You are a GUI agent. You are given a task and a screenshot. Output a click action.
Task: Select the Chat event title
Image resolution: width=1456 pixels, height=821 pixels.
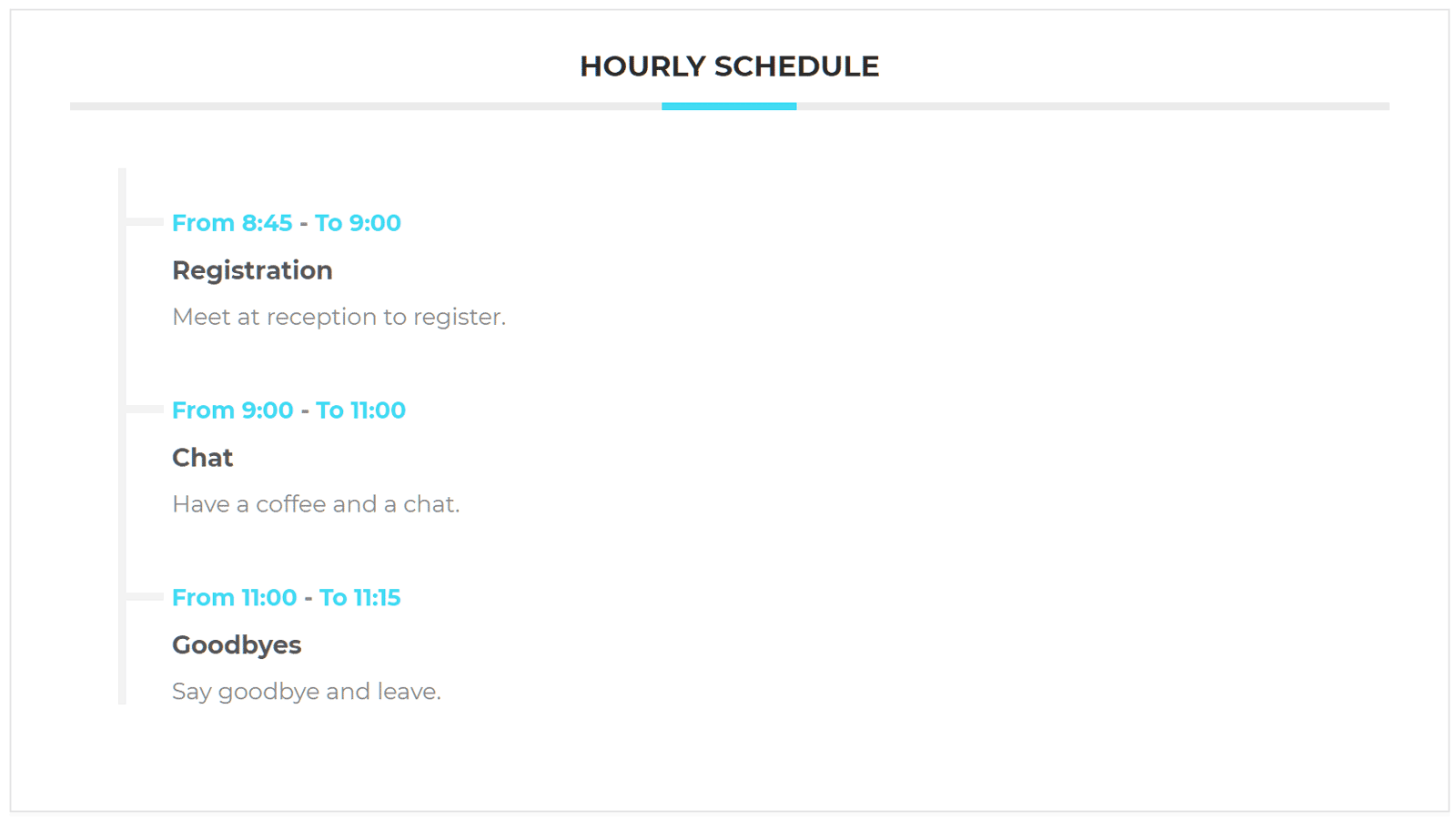202,458
